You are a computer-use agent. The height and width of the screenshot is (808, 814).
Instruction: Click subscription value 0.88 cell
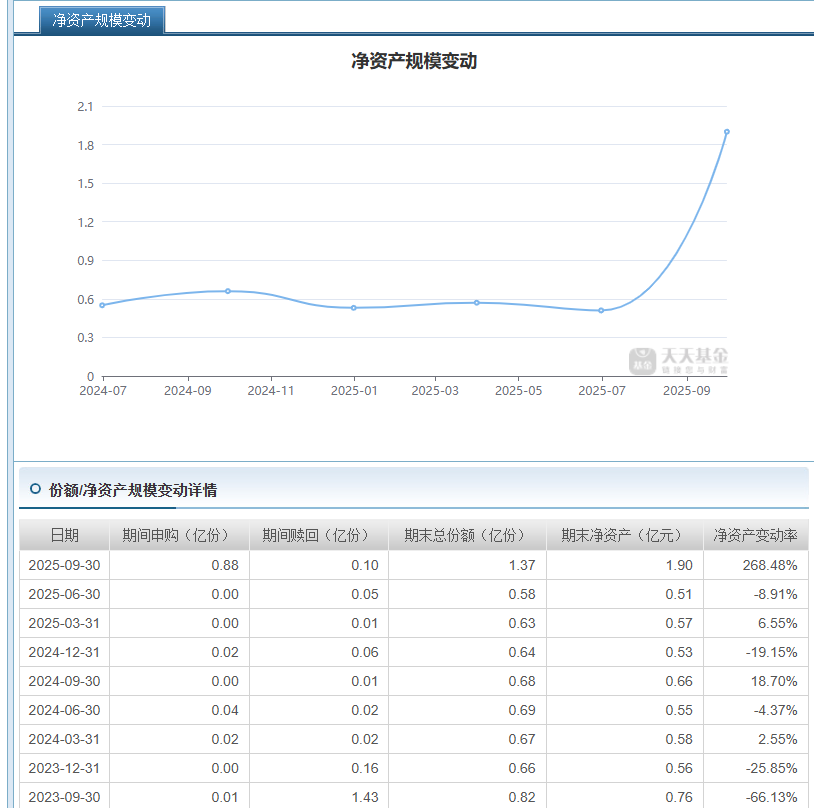(179, 565)
